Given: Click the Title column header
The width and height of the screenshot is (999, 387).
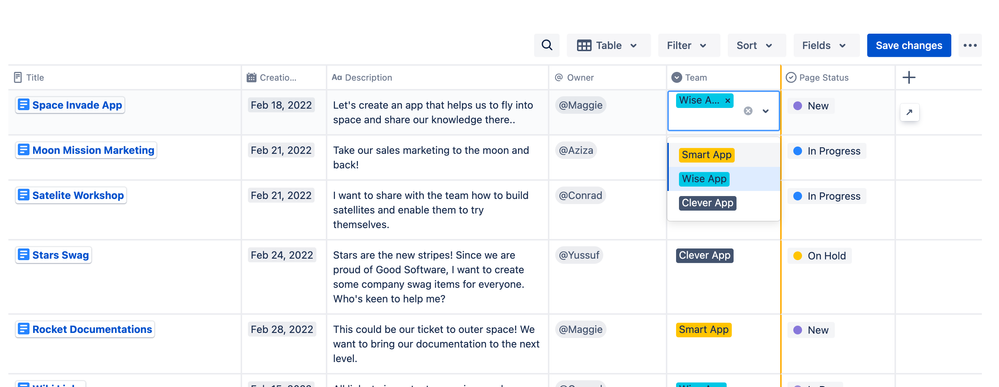Looking at the screenshot, I should pyautogui.click(x=125, y=78).
